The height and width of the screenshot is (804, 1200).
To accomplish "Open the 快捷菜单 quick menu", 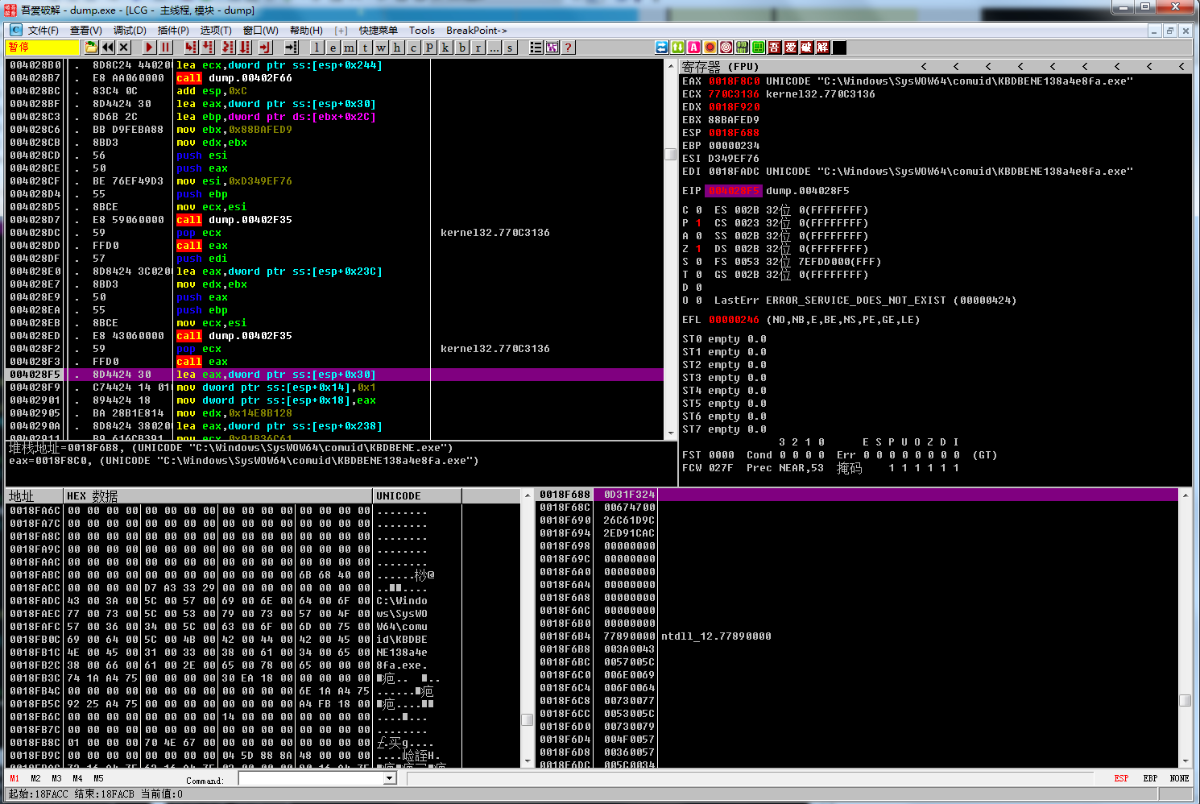I will coord(379,30).
